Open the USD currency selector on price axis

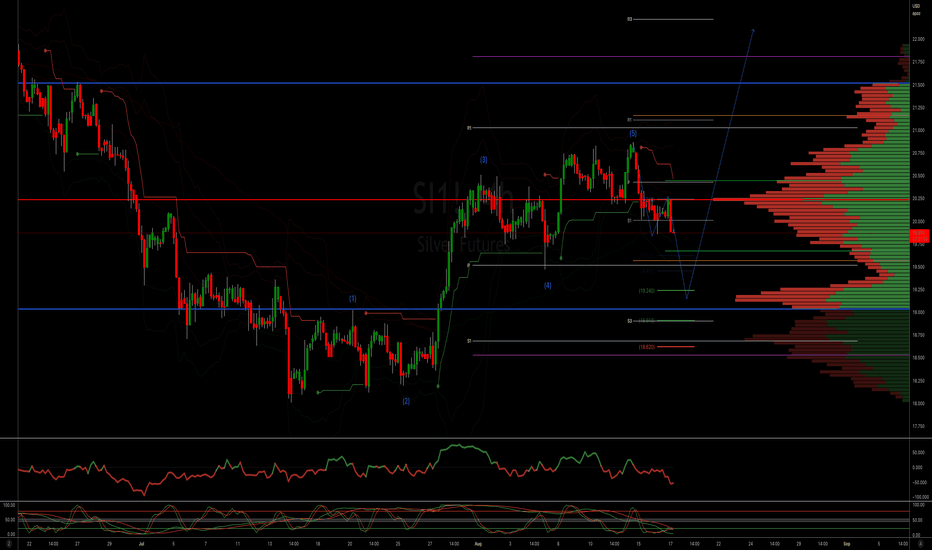916,6
